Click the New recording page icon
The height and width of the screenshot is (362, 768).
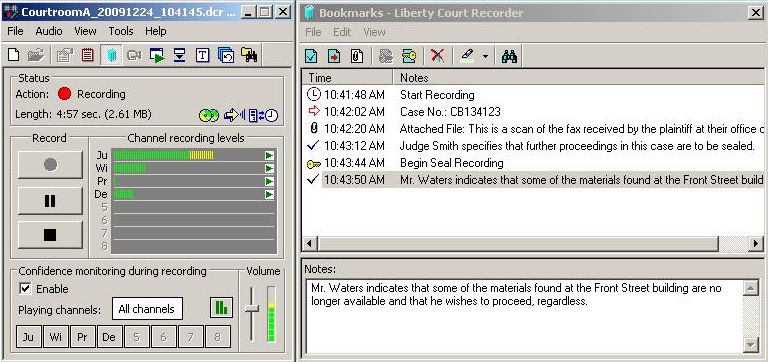(x=14, y=55)
